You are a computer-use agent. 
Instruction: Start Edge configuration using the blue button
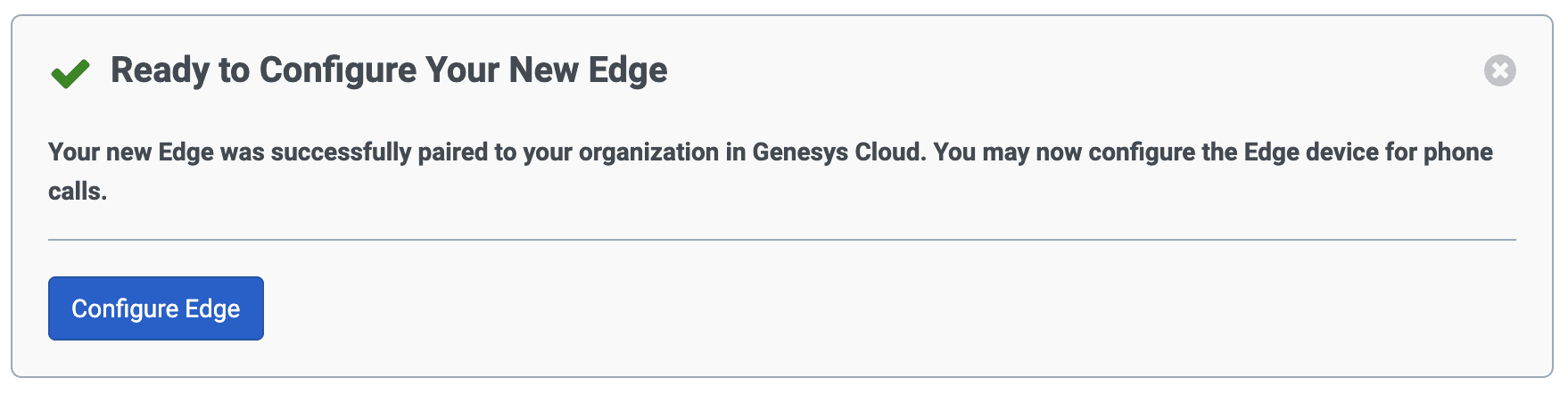[155, 308]
